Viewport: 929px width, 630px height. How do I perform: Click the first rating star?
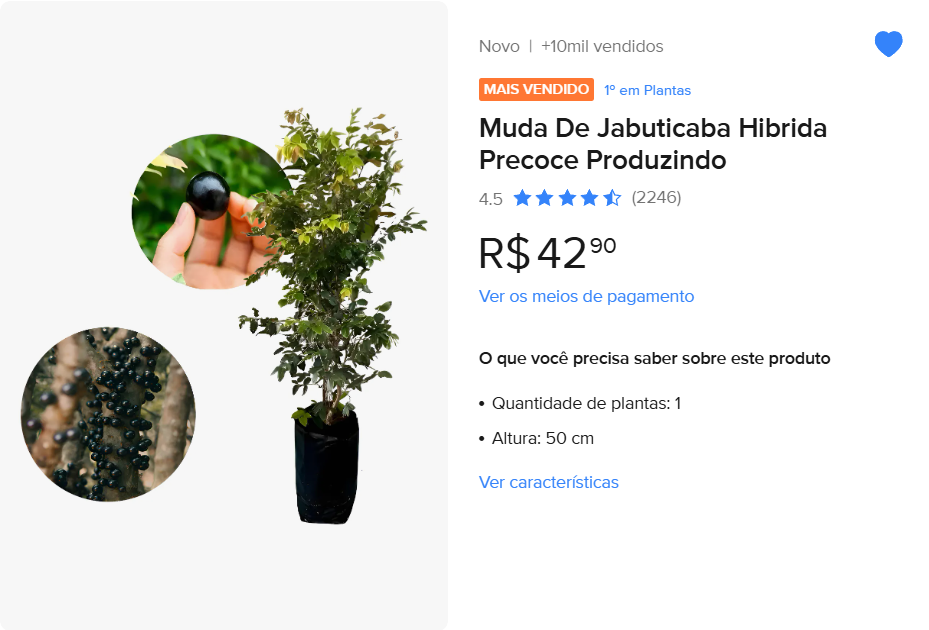tap(522, 197)
